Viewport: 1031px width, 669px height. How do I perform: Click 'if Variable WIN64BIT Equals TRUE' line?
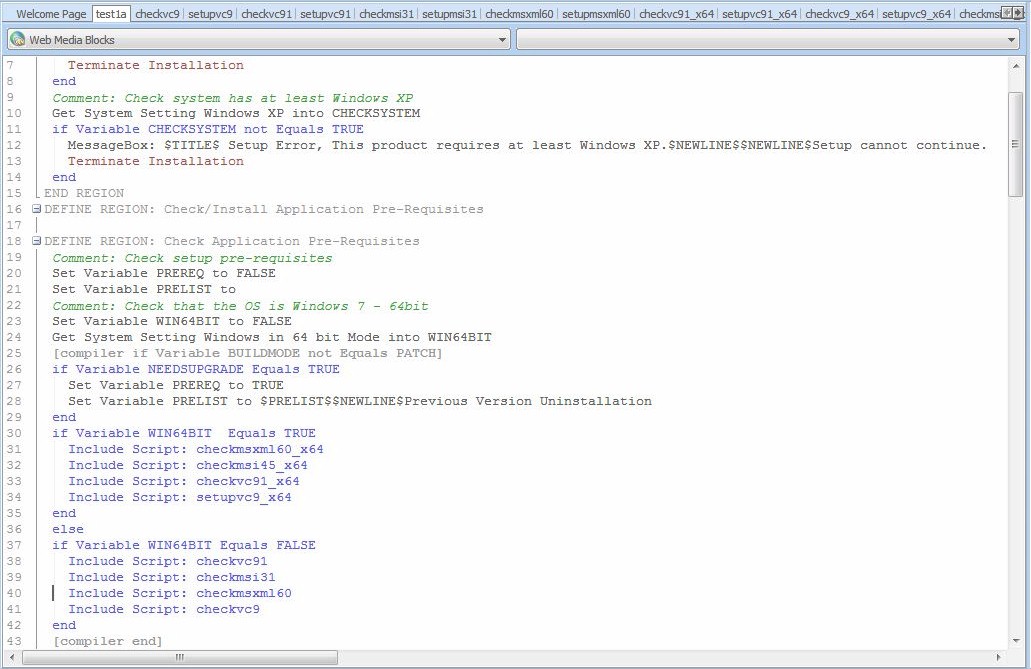click(x=184, y=434)
